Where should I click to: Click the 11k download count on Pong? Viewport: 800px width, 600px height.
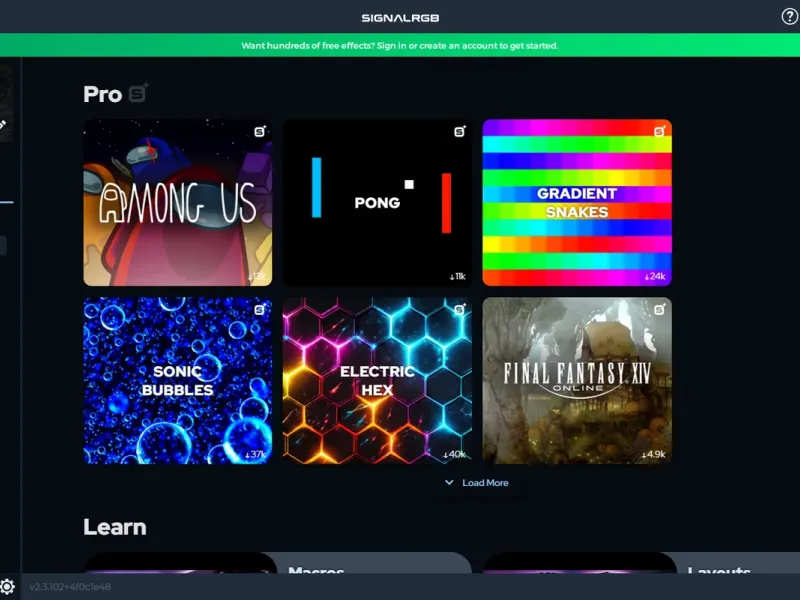[458, 276]
